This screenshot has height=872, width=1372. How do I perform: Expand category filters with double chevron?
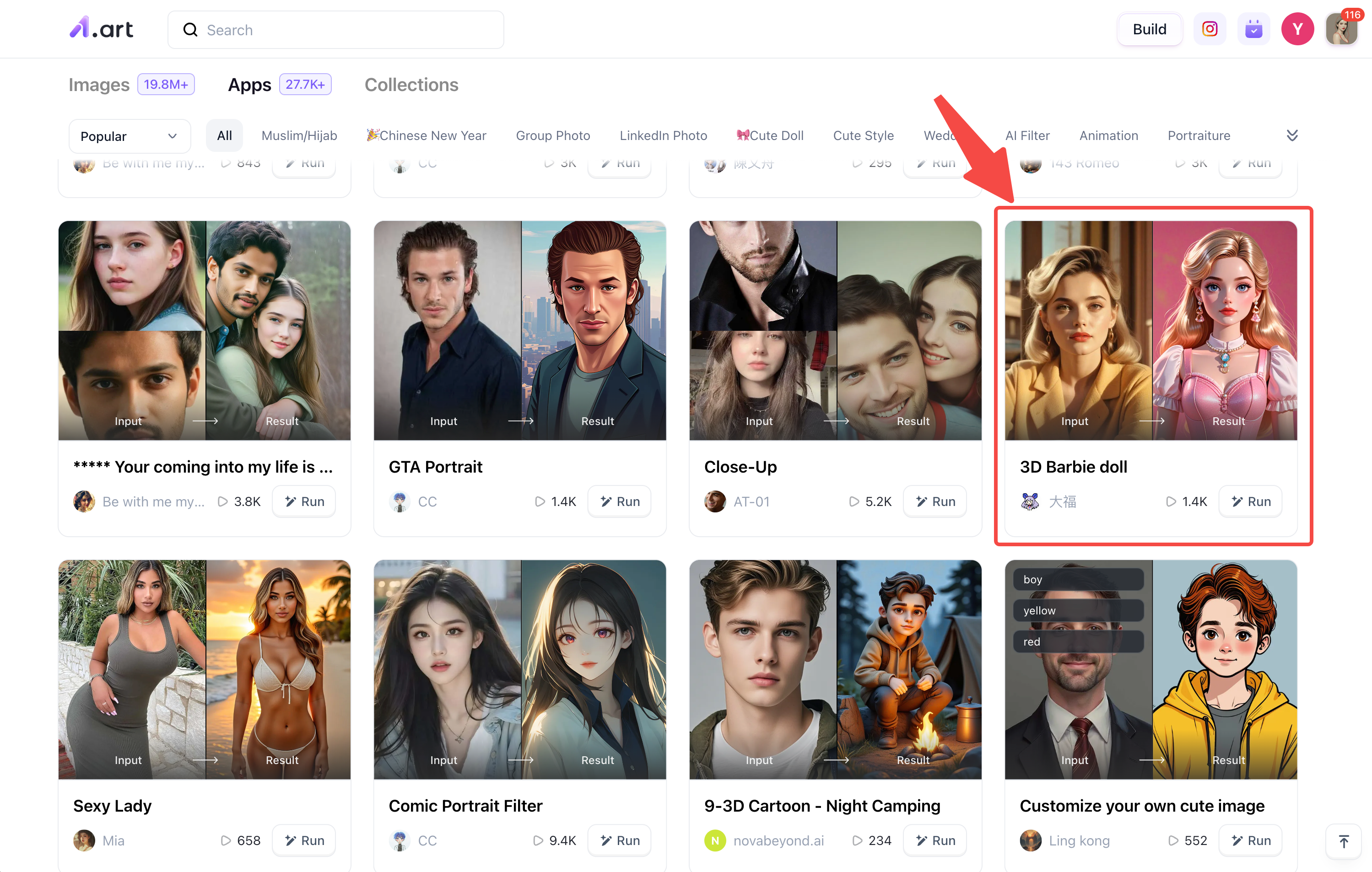click(1291, 135)
